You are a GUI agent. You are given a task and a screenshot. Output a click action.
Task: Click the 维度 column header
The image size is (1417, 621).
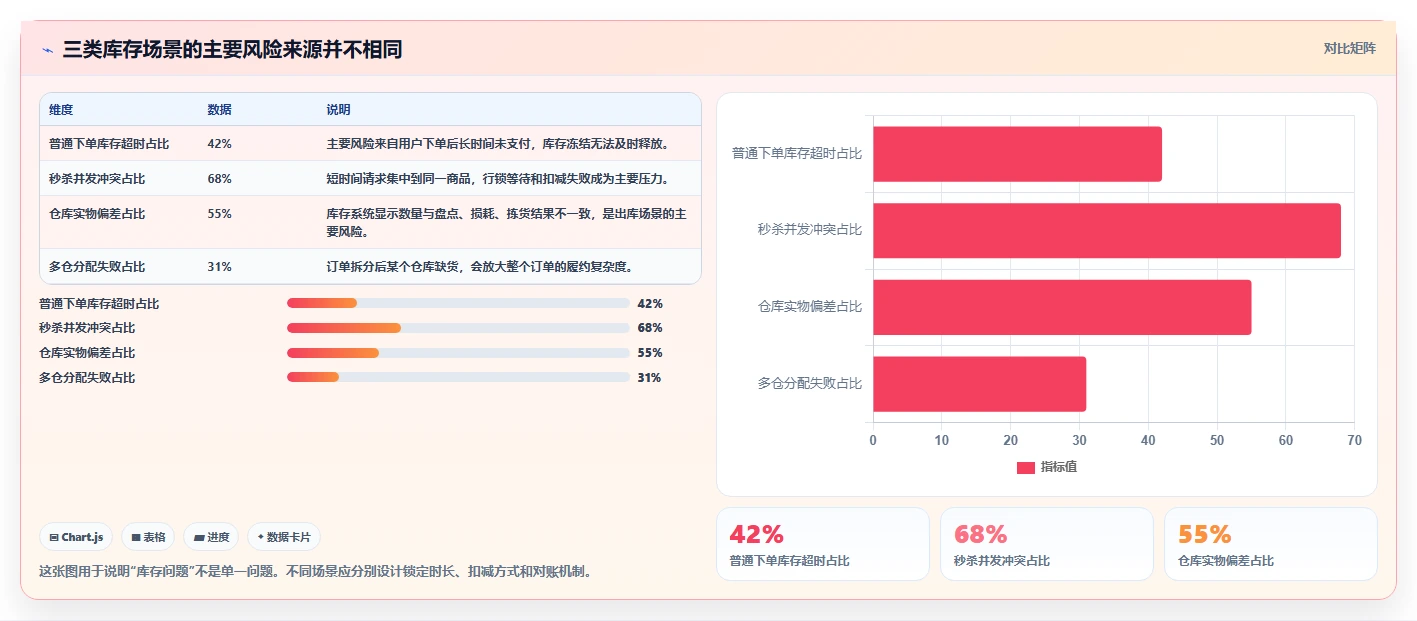[x=61, y=110]
